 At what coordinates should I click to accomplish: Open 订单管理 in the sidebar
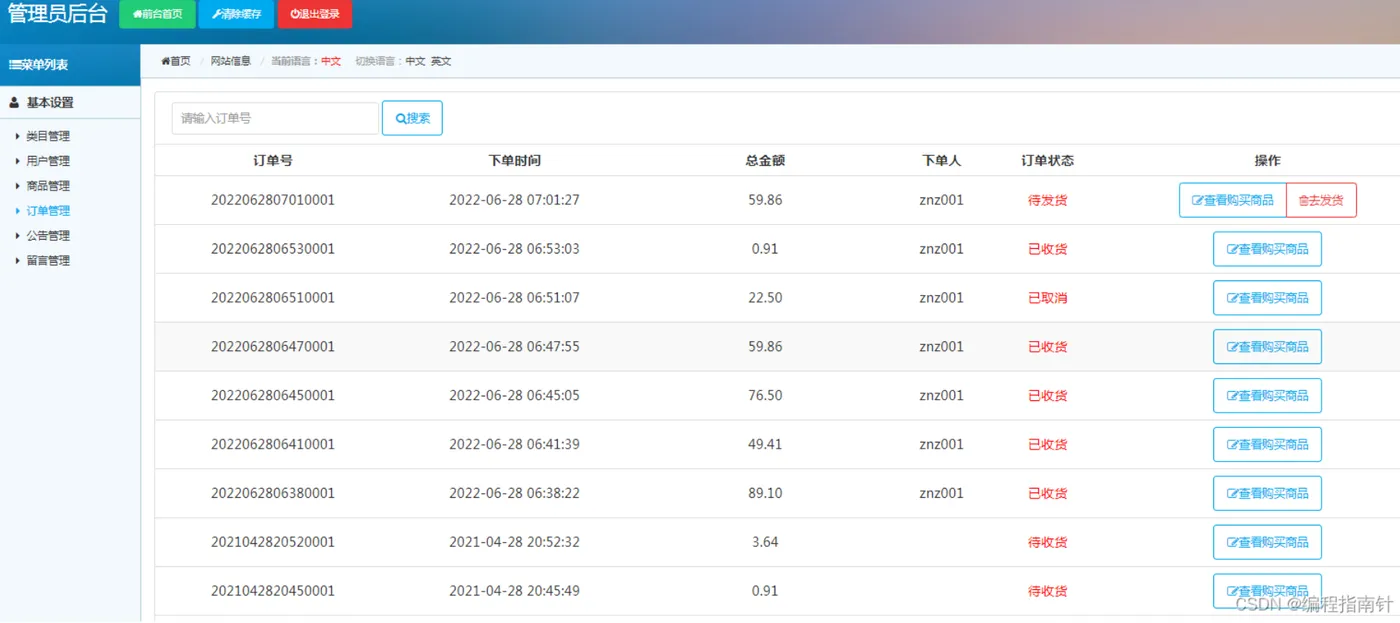(x=48, y=211)
